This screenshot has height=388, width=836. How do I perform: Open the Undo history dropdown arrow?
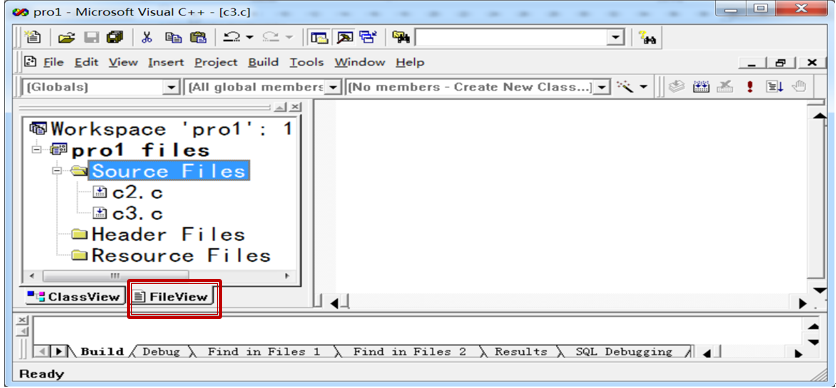click(x=249, y=37)
